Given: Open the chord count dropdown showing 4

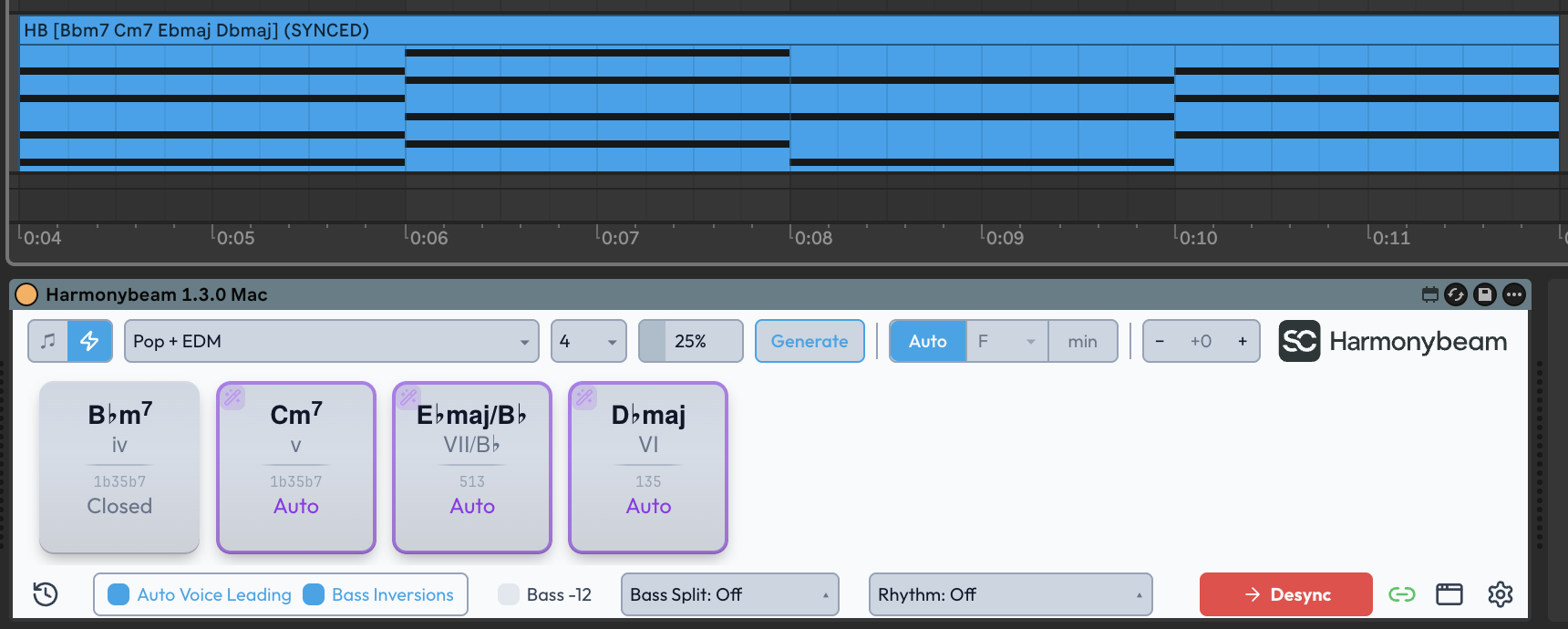Looking at the screenshot, I should click(x=589, y=341).
